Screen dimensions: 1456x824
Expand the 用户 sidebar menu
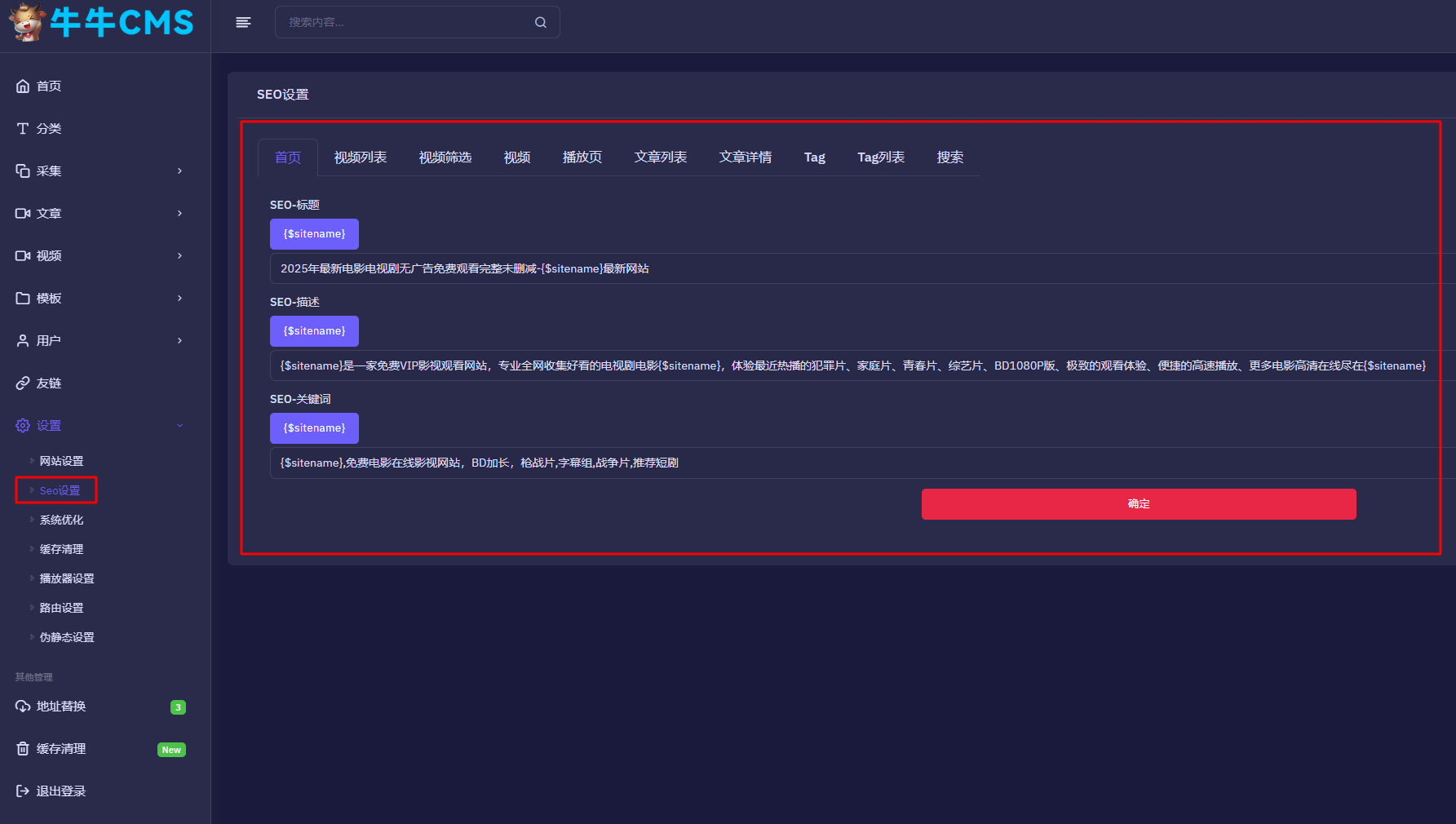[100, 340]
